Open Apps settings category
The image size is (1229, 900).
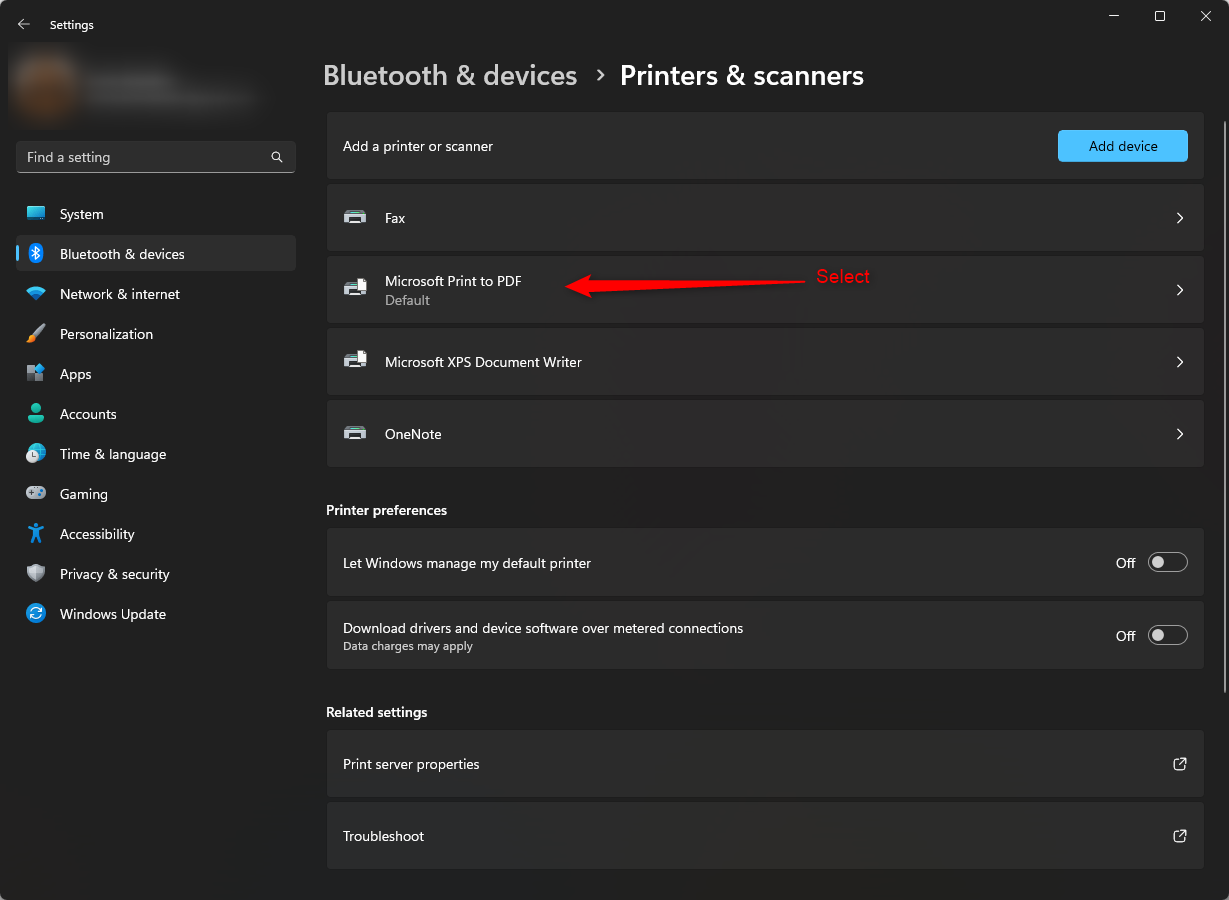pyautogui.click(x=156, y=374)
